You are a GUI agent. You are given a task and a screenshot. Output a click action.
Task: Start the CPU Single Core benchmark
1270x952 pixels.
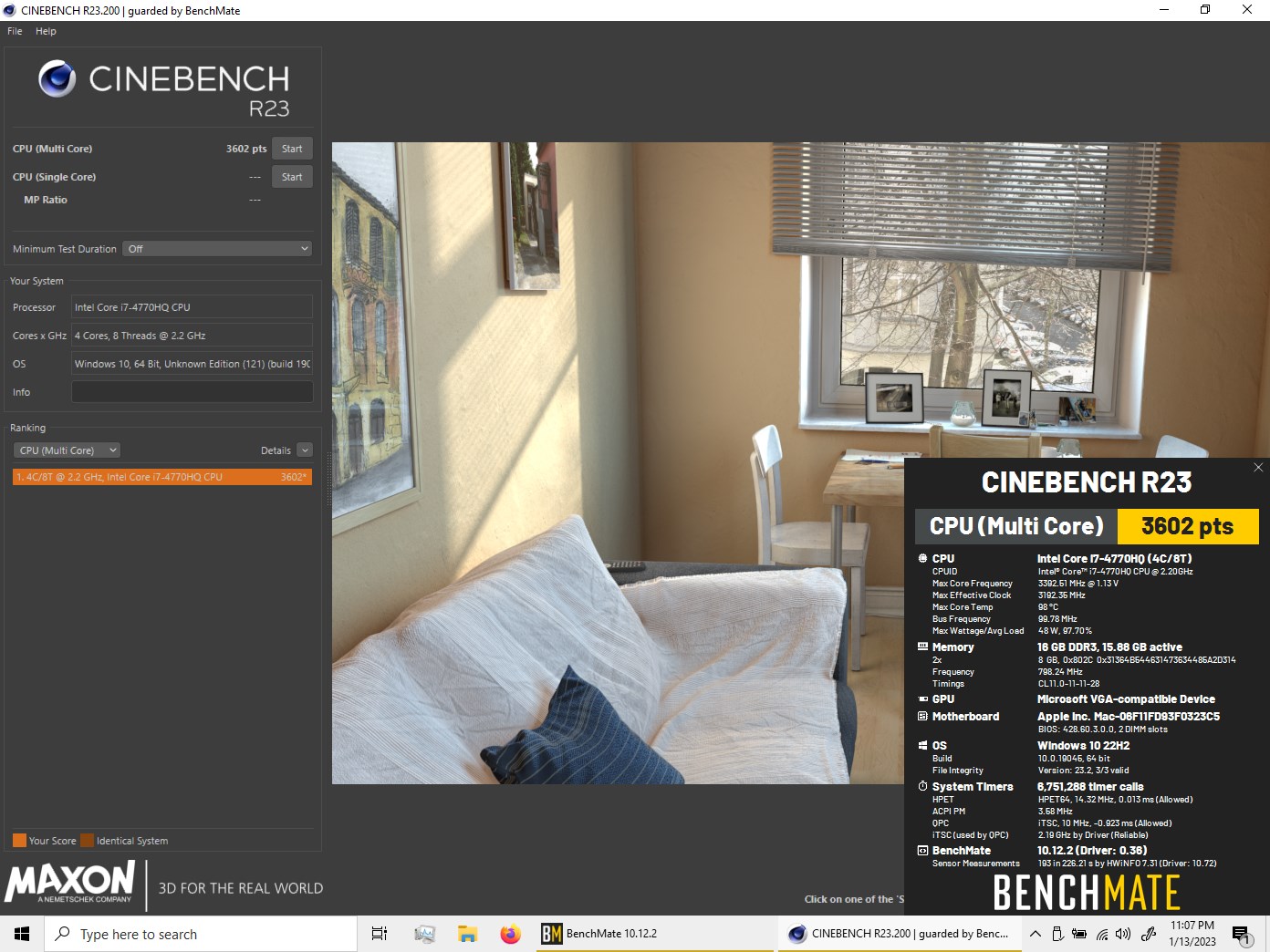[292, 177]
